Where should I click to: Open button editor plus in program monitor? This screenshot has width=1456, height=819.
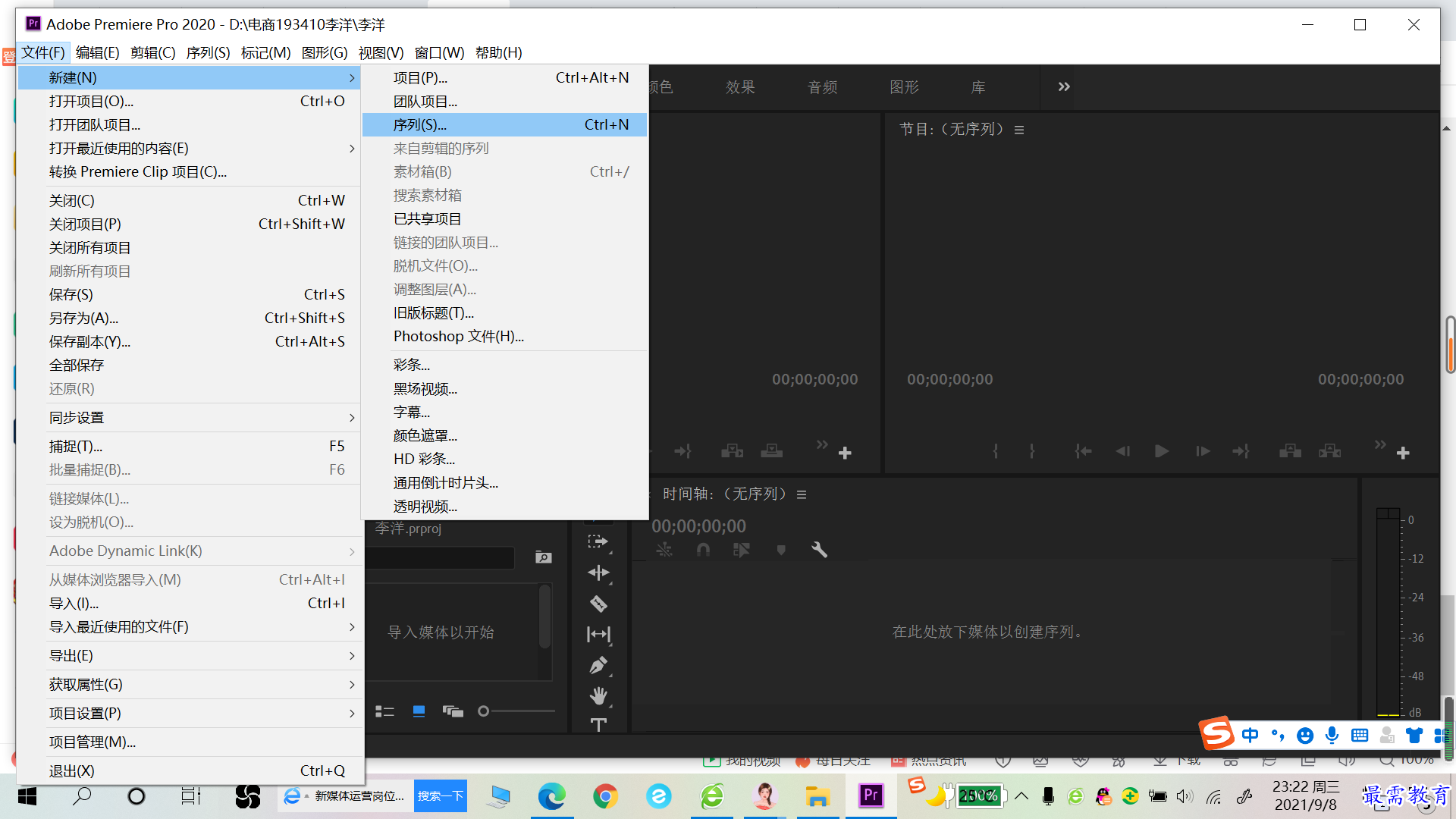pos(1403,453)
